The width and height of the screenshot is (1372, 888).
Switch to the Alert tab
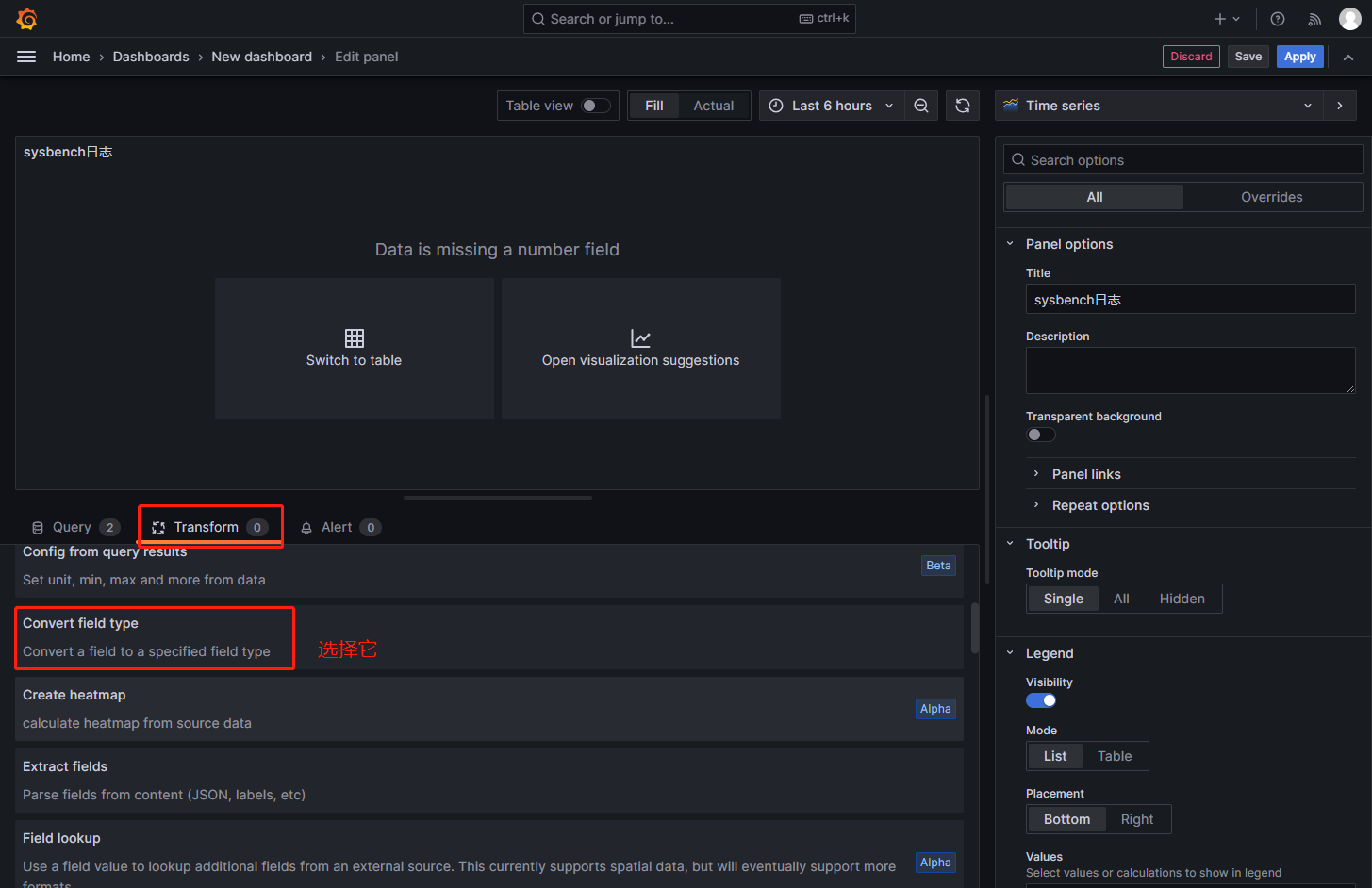pyautogui.click(x=339, y=527)
